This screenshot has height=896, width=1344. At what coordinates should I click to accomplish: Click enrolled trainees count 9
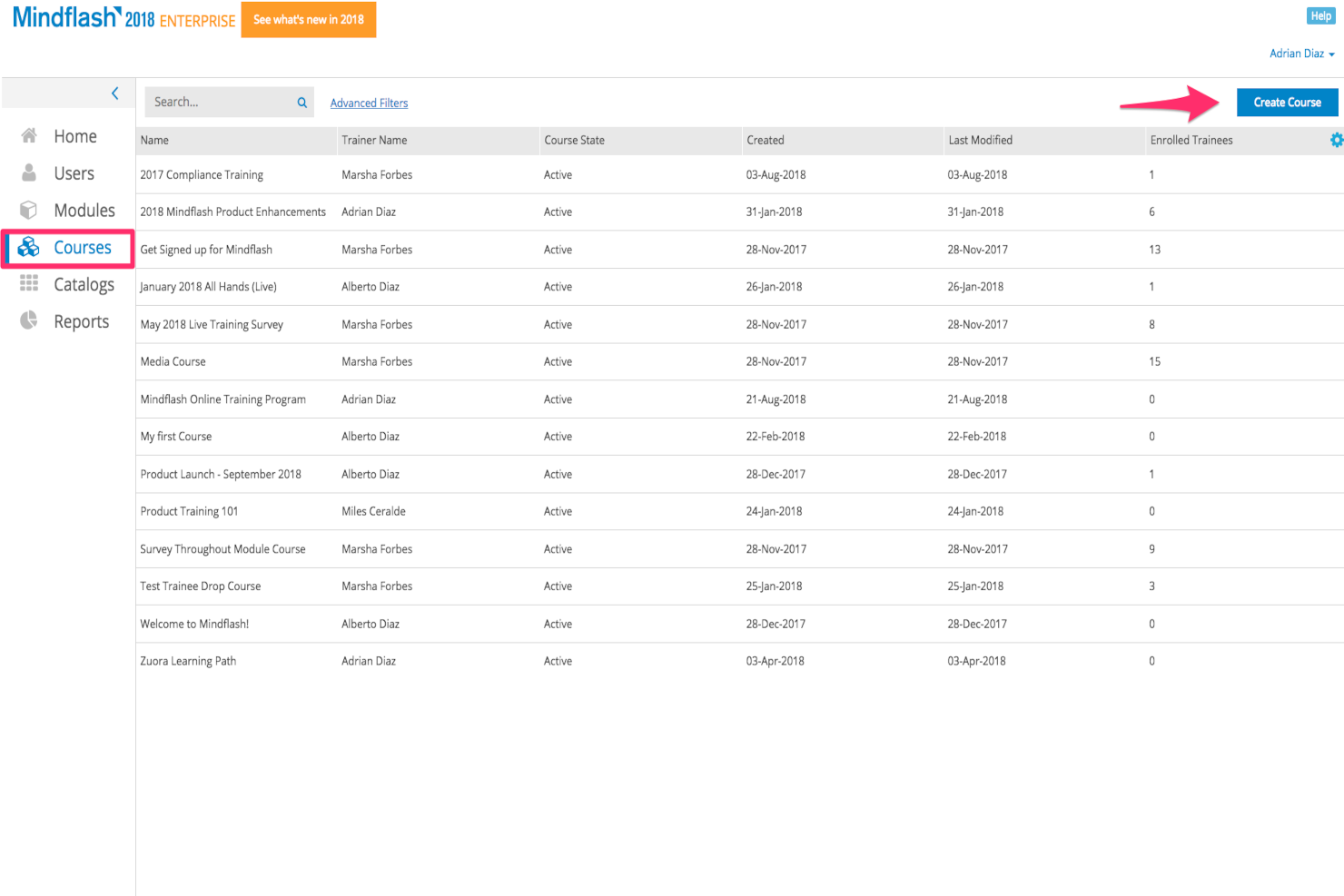pos(1151,549)
